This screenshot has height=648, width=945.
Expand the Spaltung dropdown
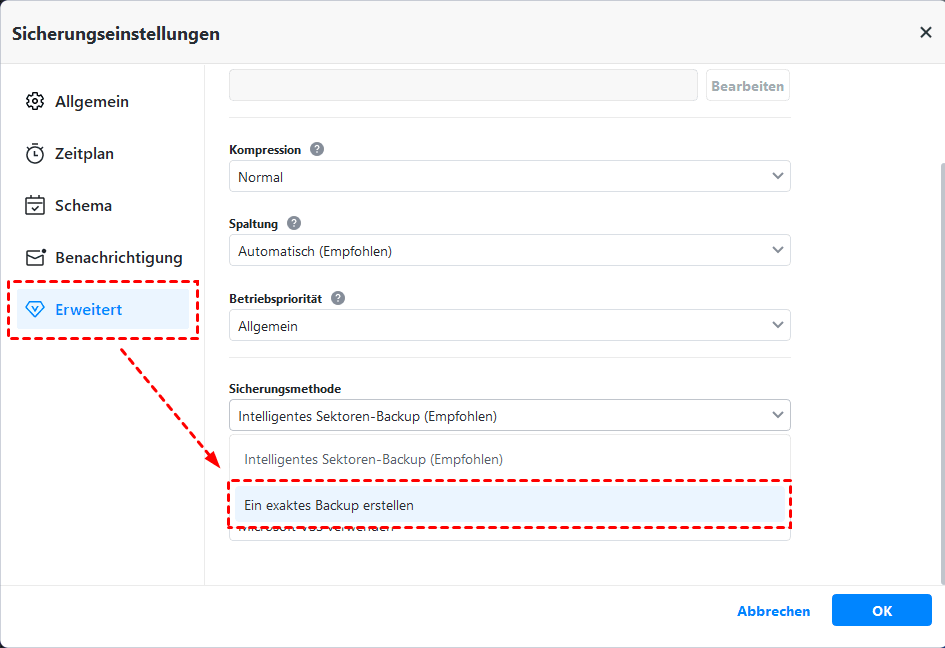point(509,250)
